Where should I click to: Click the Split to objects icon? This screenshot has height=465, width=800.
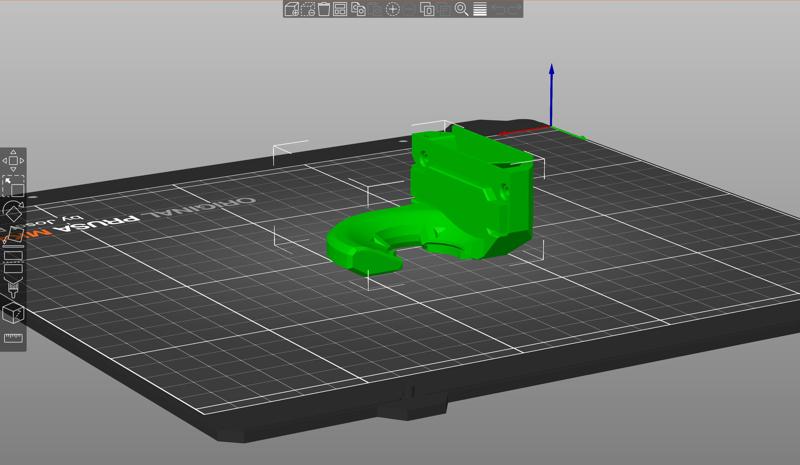click(427, 9)
